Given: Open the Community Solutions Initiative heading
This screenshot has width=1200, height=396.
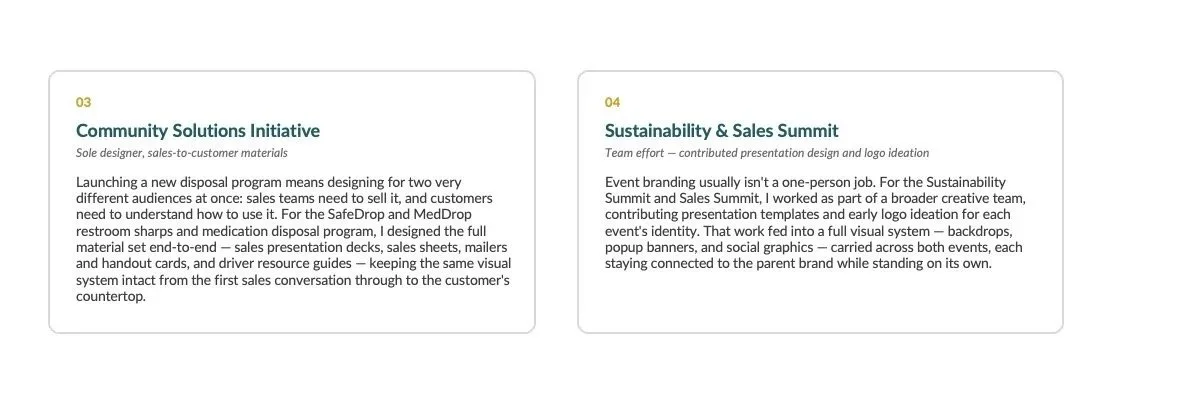Looking at the screenshot, I should [x=198, y=131].
